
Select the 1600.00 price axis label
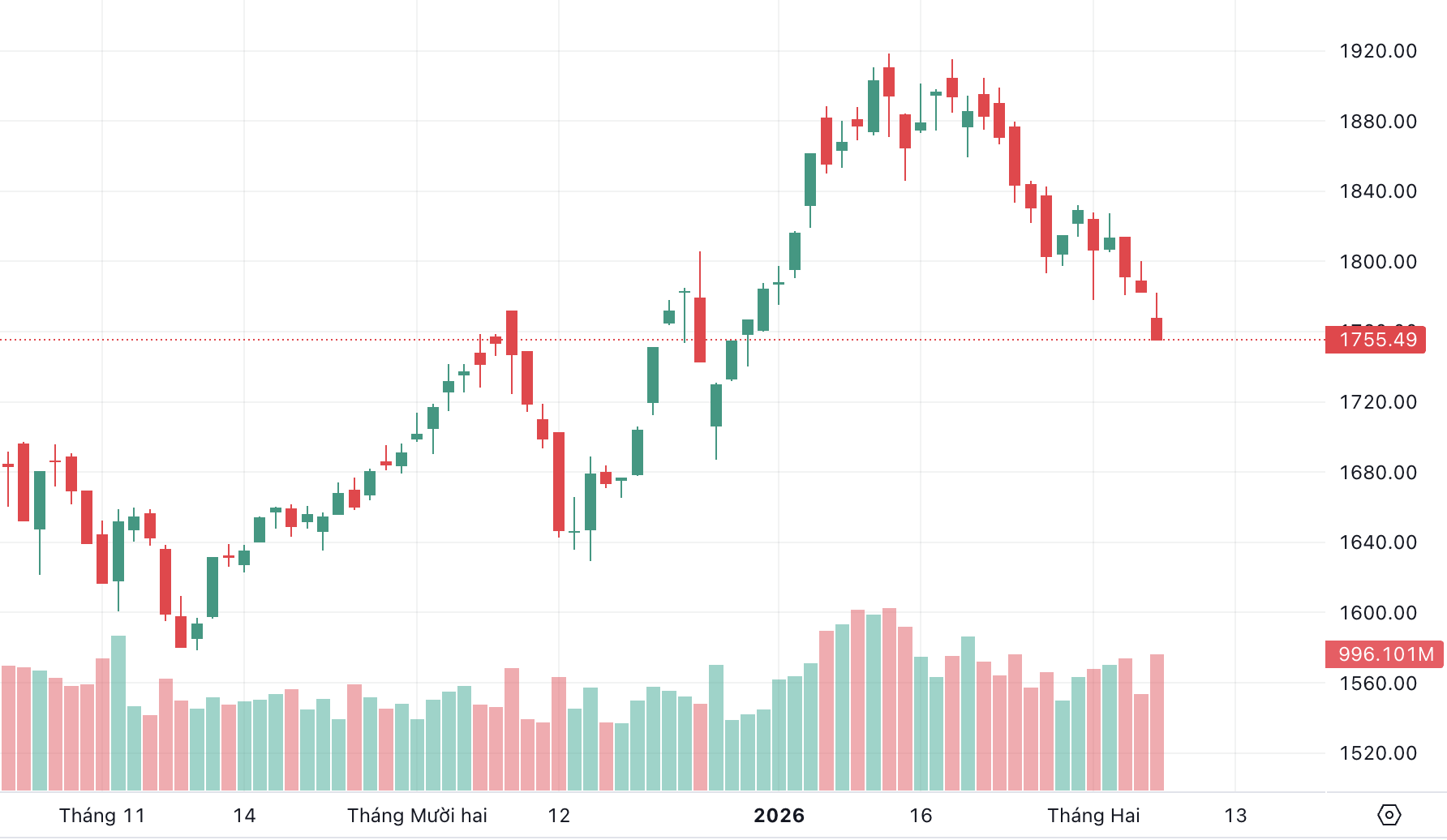[x=1378, y=613]
